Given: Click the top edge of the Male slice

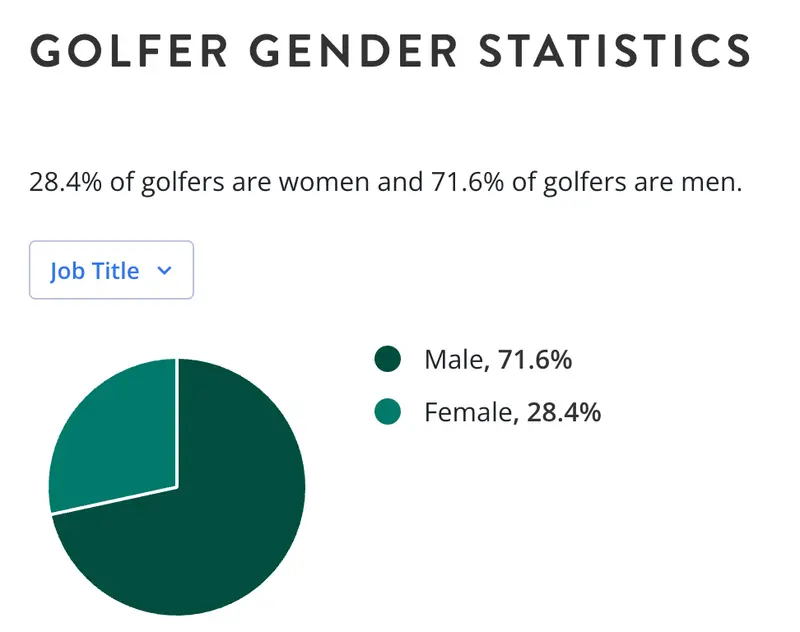Looking at the screenshot, I should [x=185, y=365].
